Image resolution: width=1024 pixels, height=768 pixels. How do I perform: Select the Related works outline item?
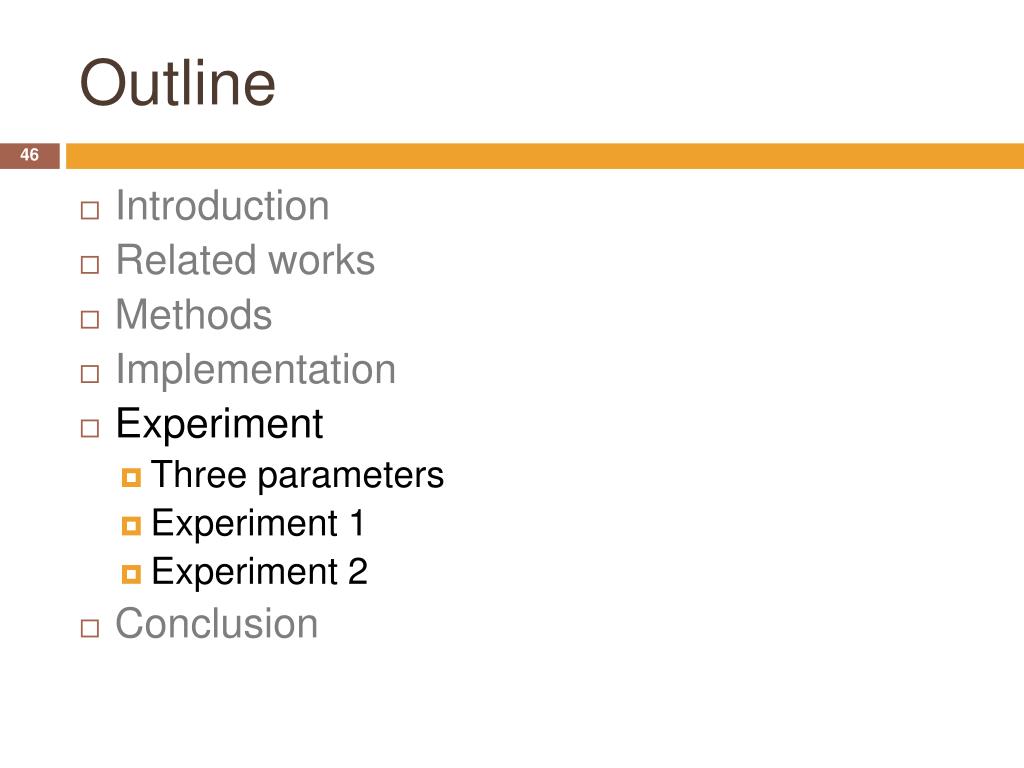[245, 260]
